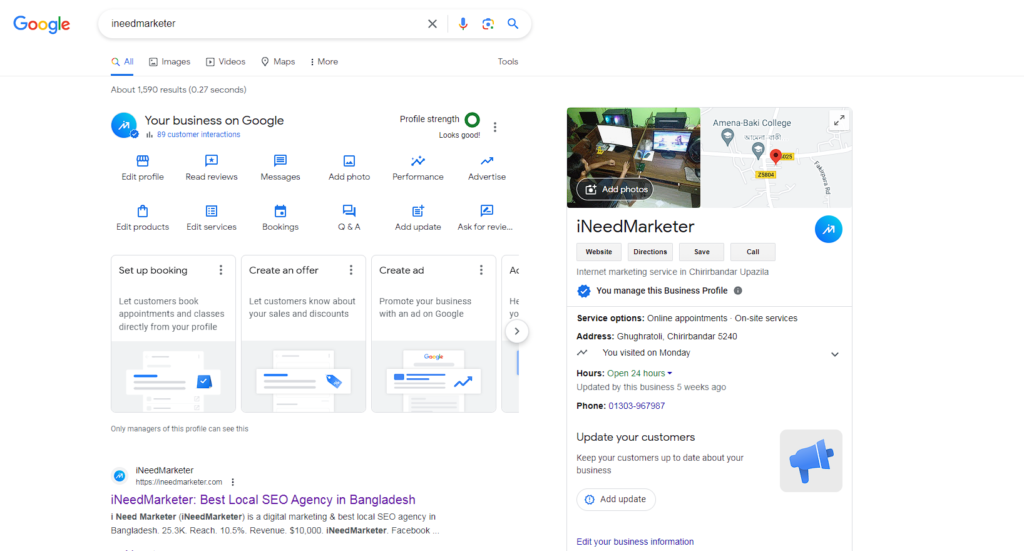Click info icon next to You manage this Business Profile
Viewport: 1024px width, 551px height.
[738, 291]
